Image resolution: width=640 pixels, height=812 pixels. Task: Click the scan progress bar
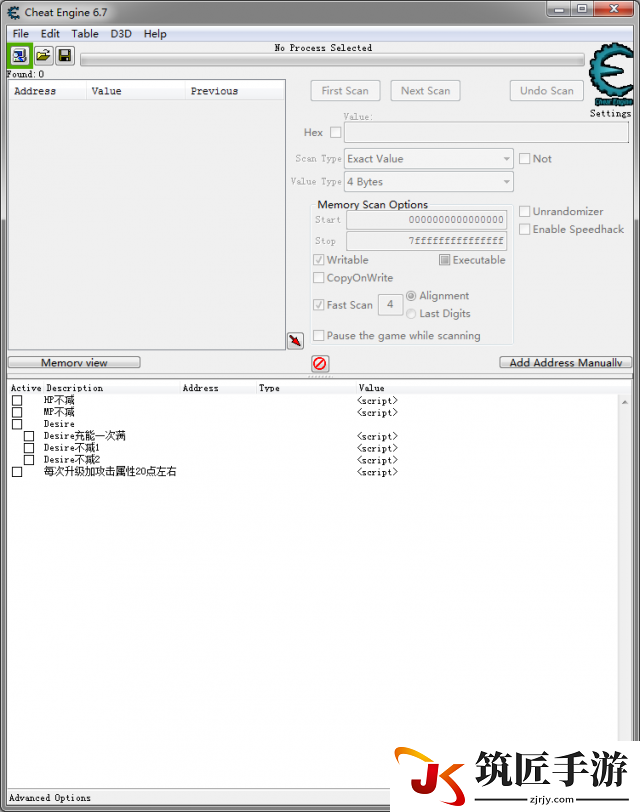[332, 60]
